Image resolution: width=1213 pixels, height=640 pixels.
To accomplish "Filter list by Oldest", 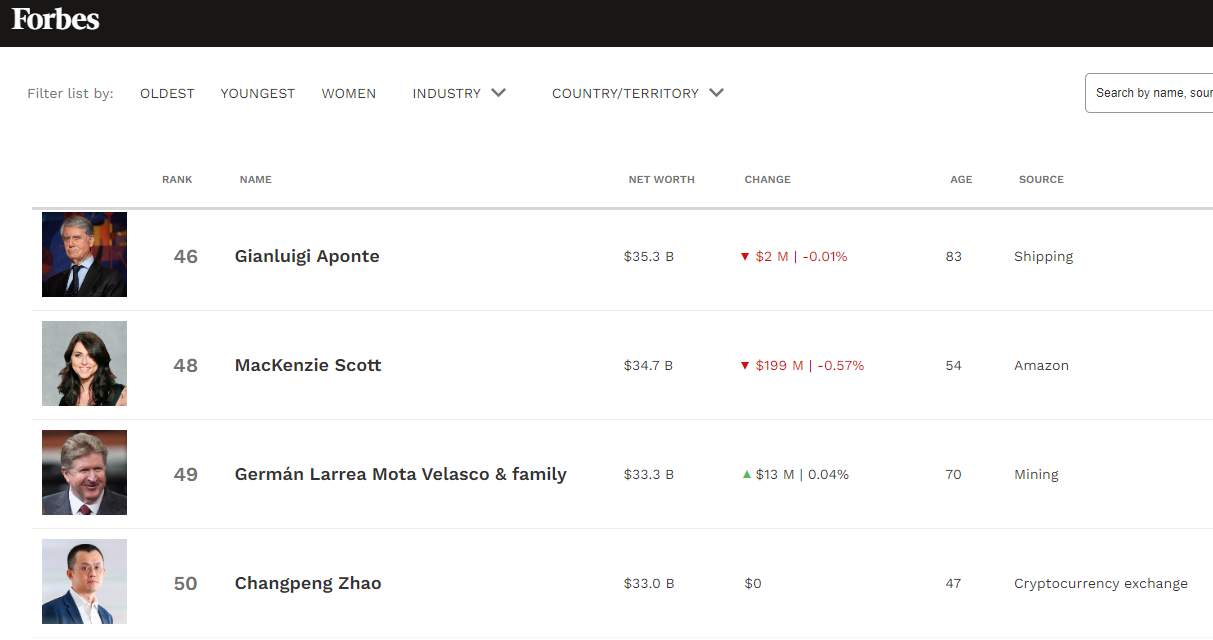I will 167,93.
